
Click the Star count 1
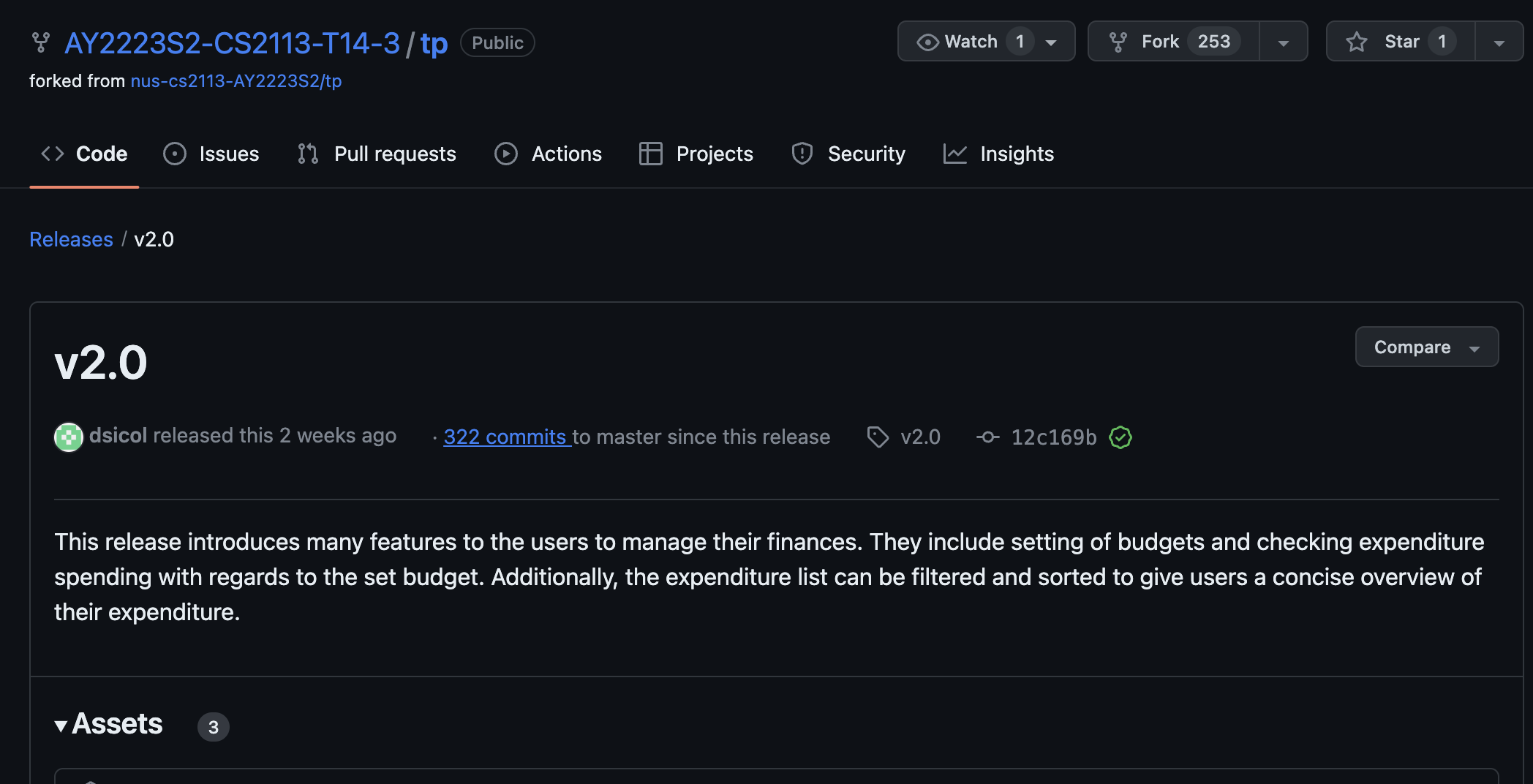point(1442,42)
